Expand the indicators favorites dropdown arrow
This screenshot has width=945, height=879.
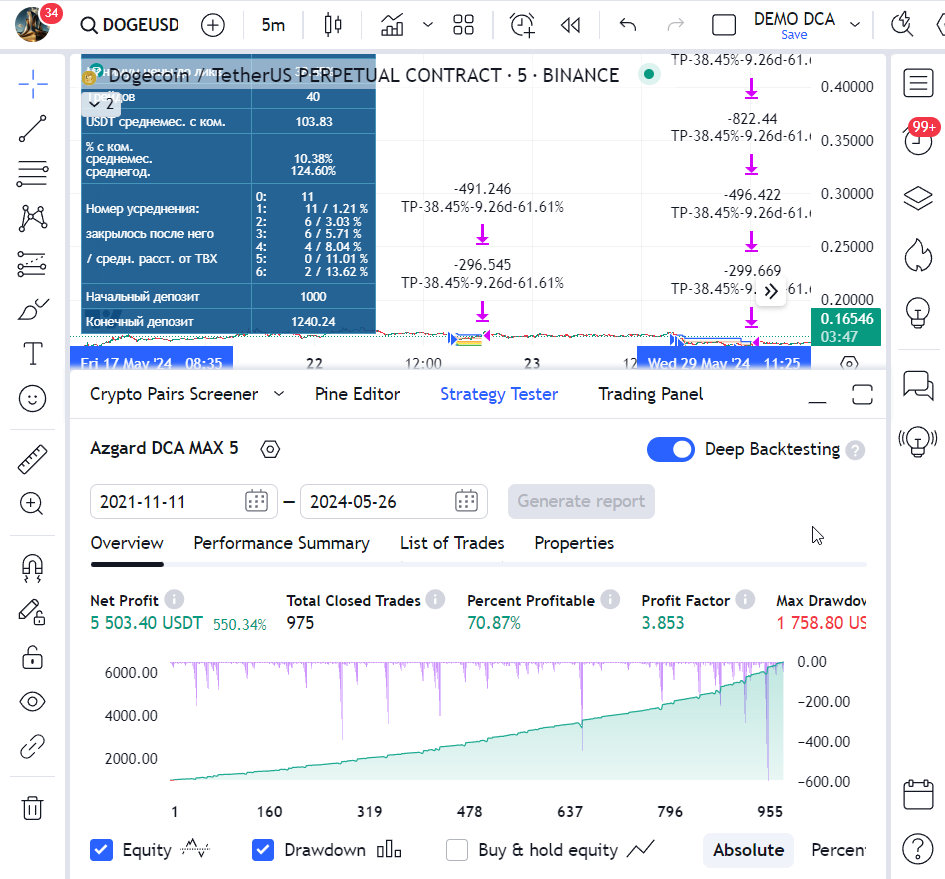[428, 25]
